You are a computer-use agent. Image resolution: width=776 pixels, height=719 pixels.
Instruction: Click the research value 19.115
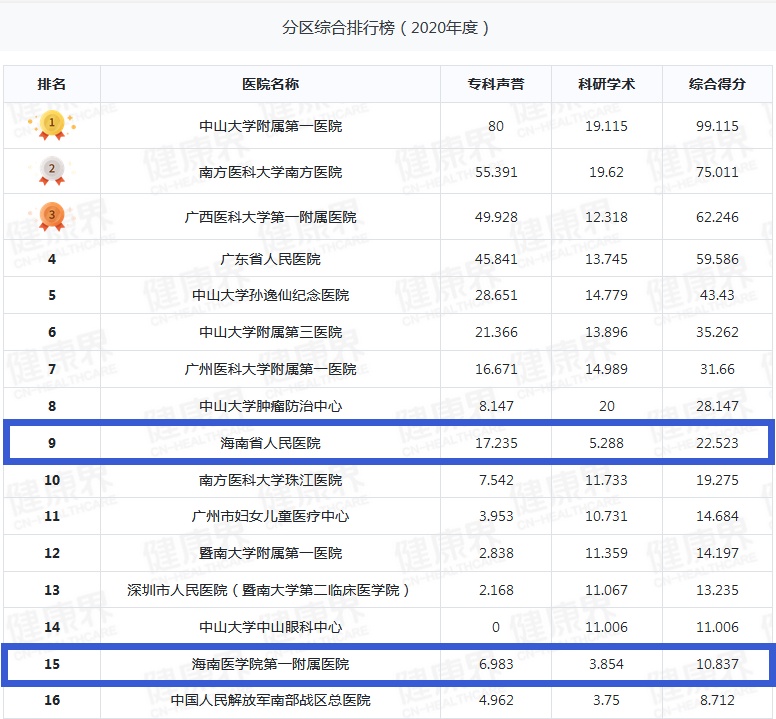point(607,126)
